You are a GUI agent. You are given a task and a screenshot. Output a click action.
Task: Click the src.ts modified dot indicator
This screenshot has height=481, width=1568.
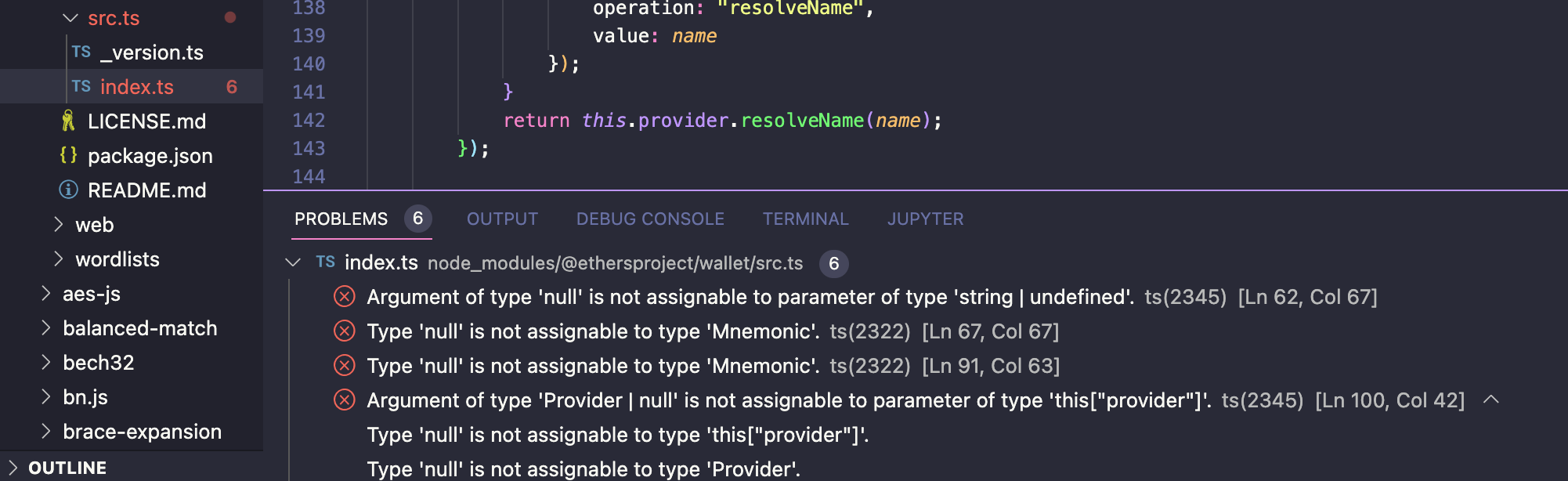click(230, 17)
